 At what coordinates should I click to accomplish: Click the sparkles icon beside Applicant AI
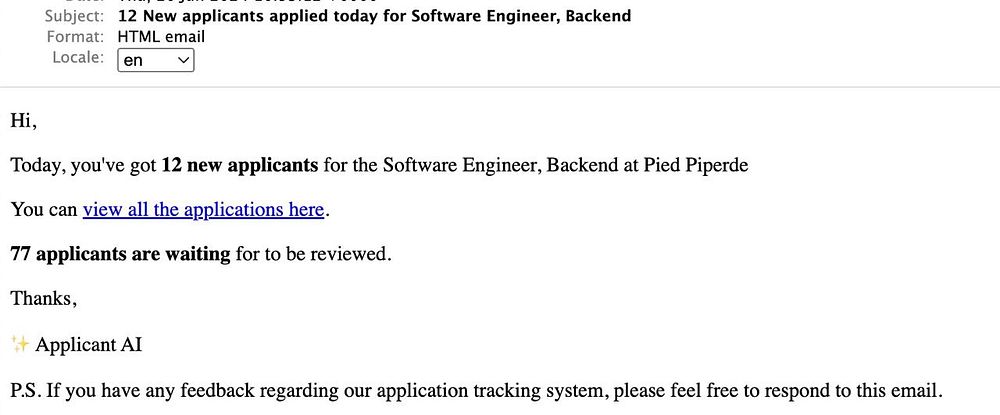(20, 345)
